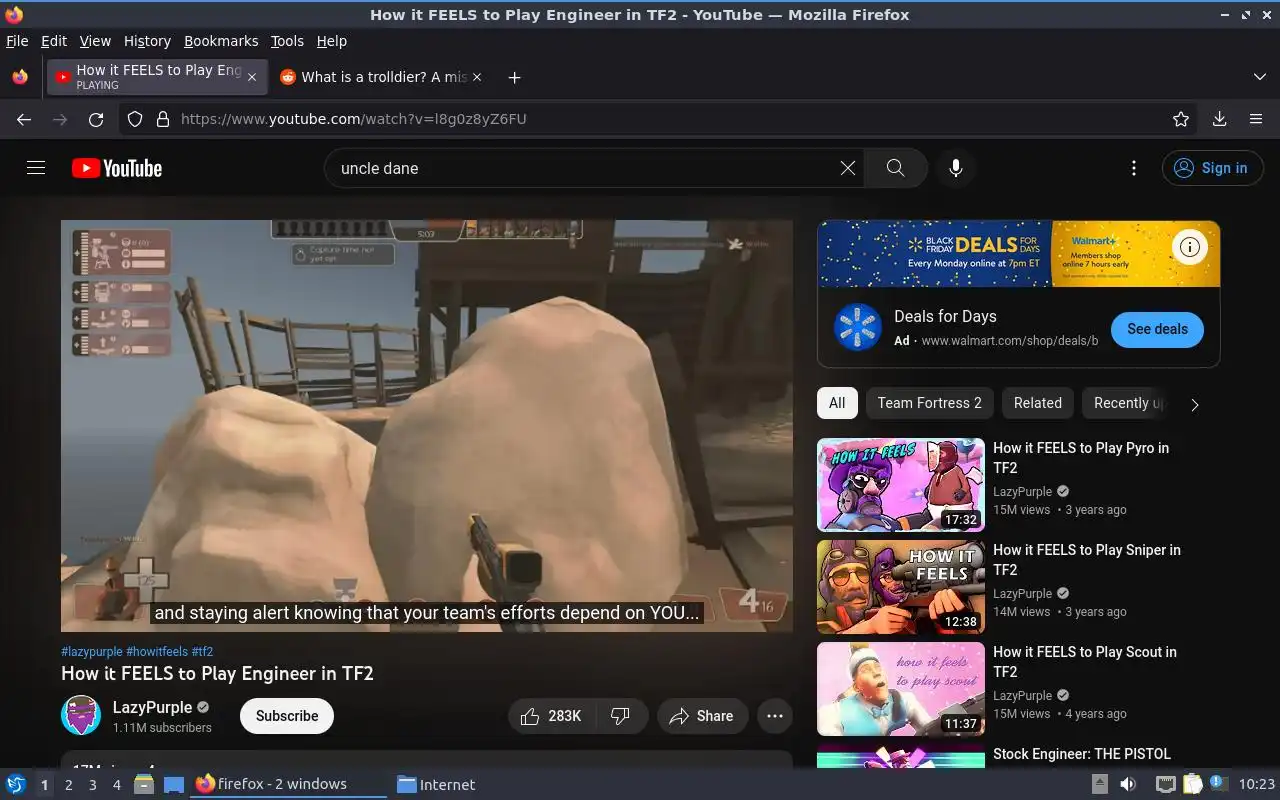Expand the system tray up arrow
1280x800 pixels.
point(1099,784)
